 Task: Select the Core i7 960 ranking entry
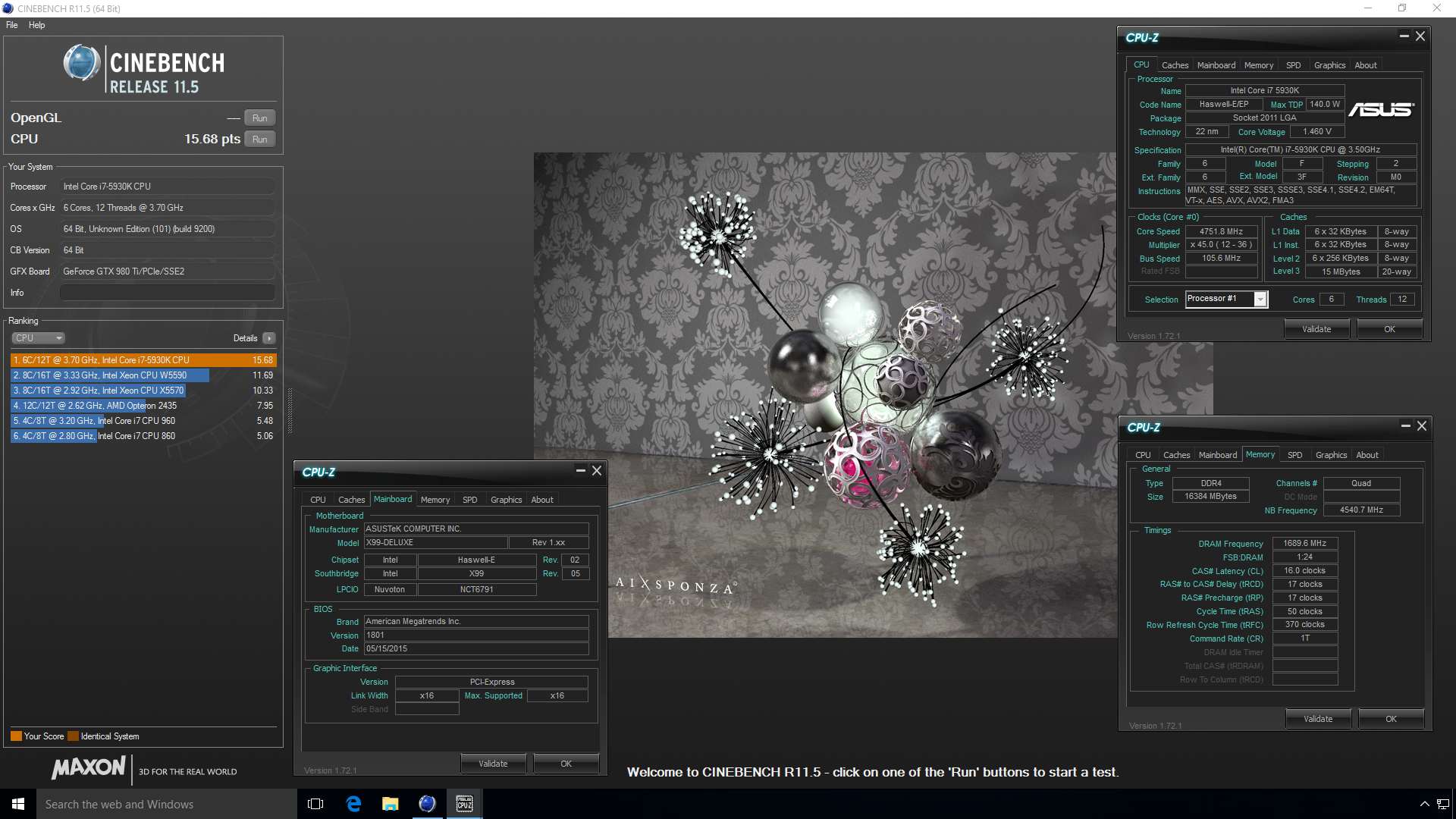pyautogui.click(x=143, y=421)
